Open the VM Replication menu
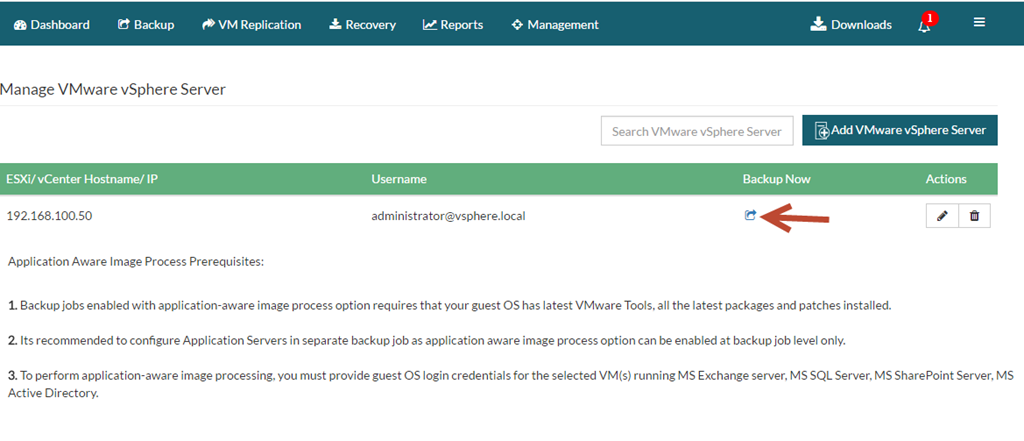The image size is (1024, 441). pos(251,25)
